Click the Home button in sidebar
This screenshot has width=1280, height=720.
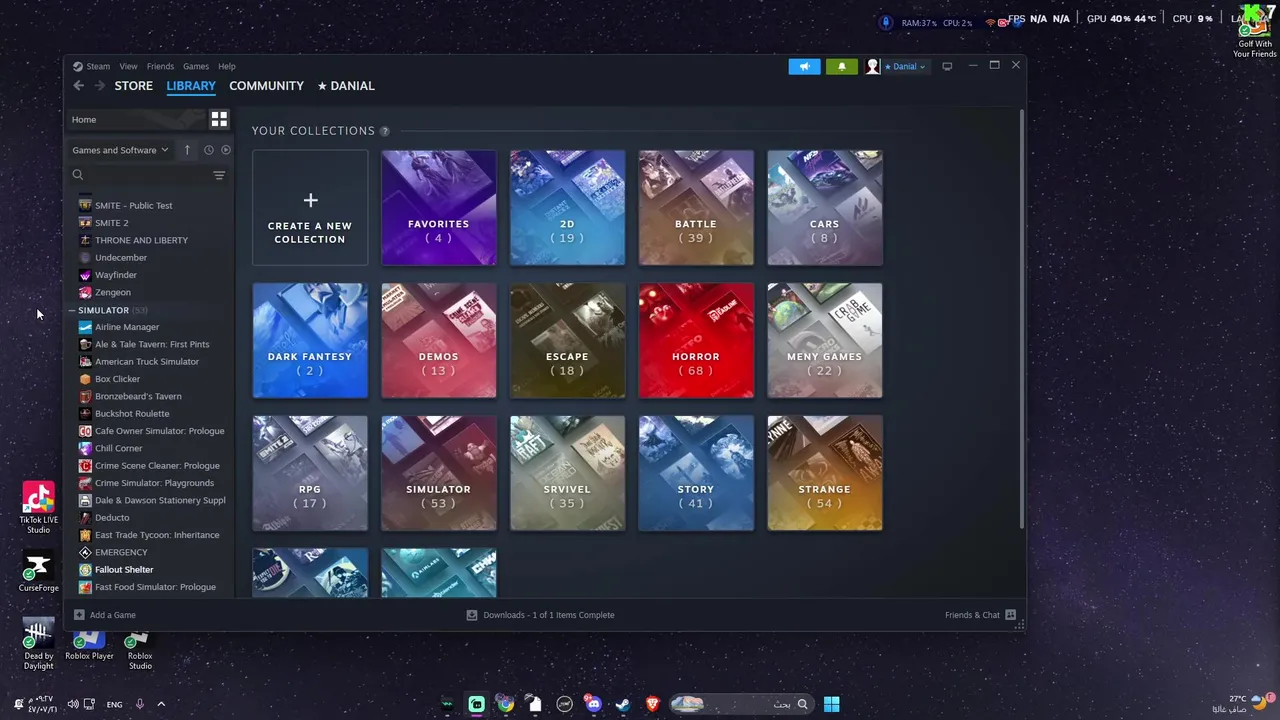coord(136,119)
